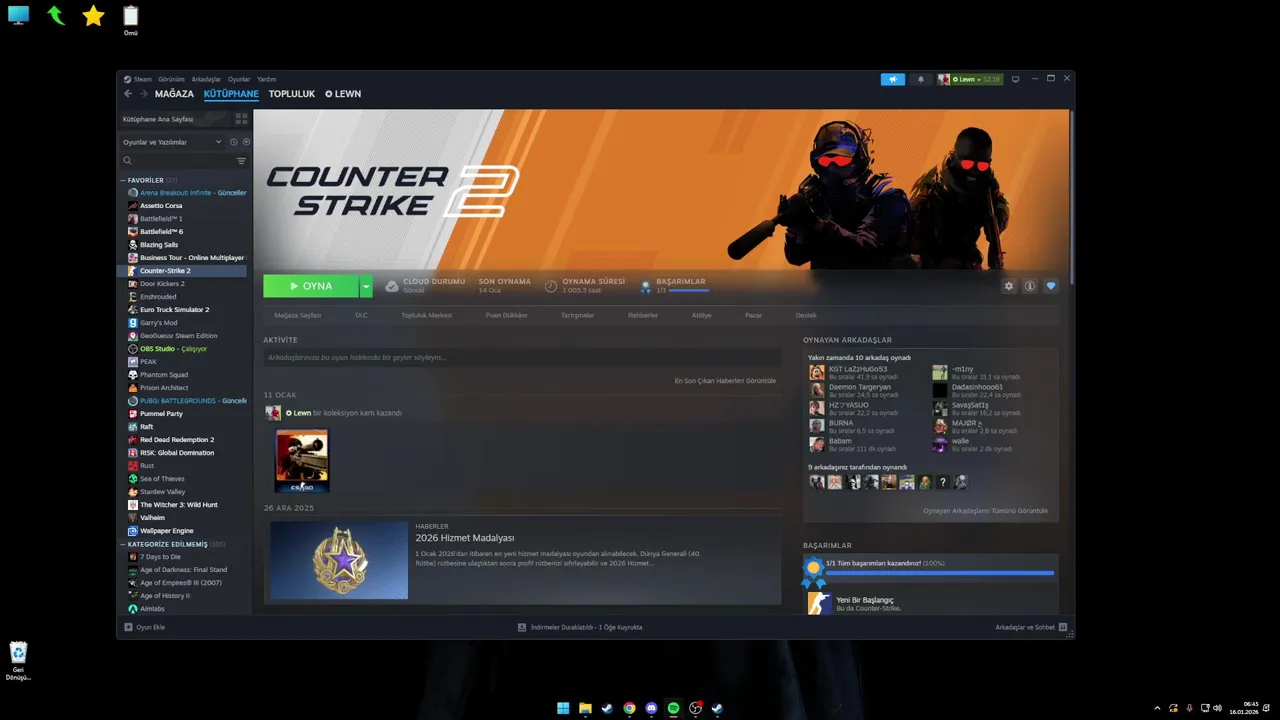
Task: Open Recycle Bin on the desktop
Action: (18, 661)
